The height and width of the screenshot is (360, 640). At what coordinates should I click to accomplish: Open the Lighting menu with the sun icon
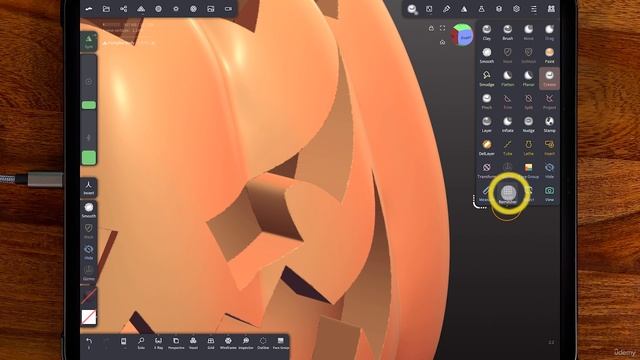(176, 9)
